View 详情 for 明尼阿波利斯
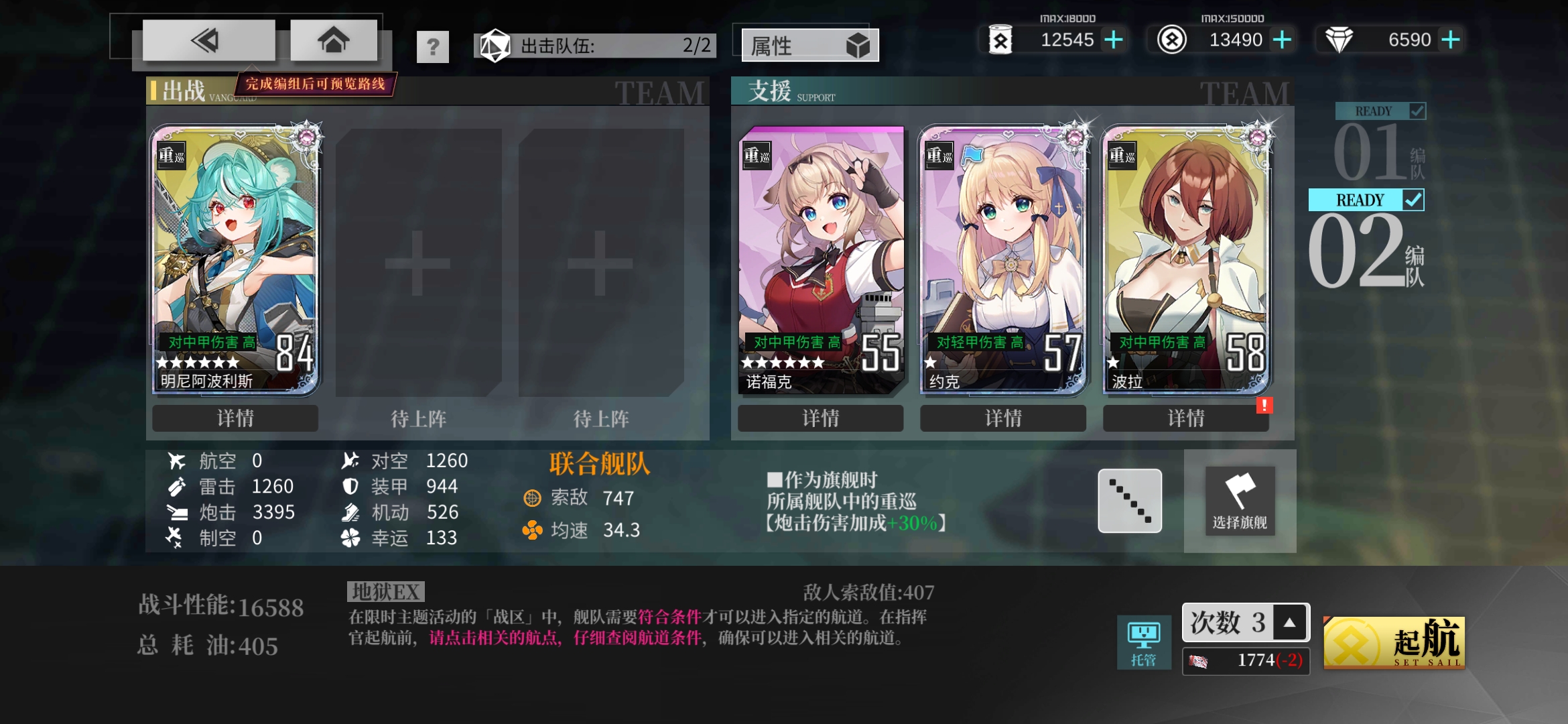 pyautogui.click(x=235, y=418)
